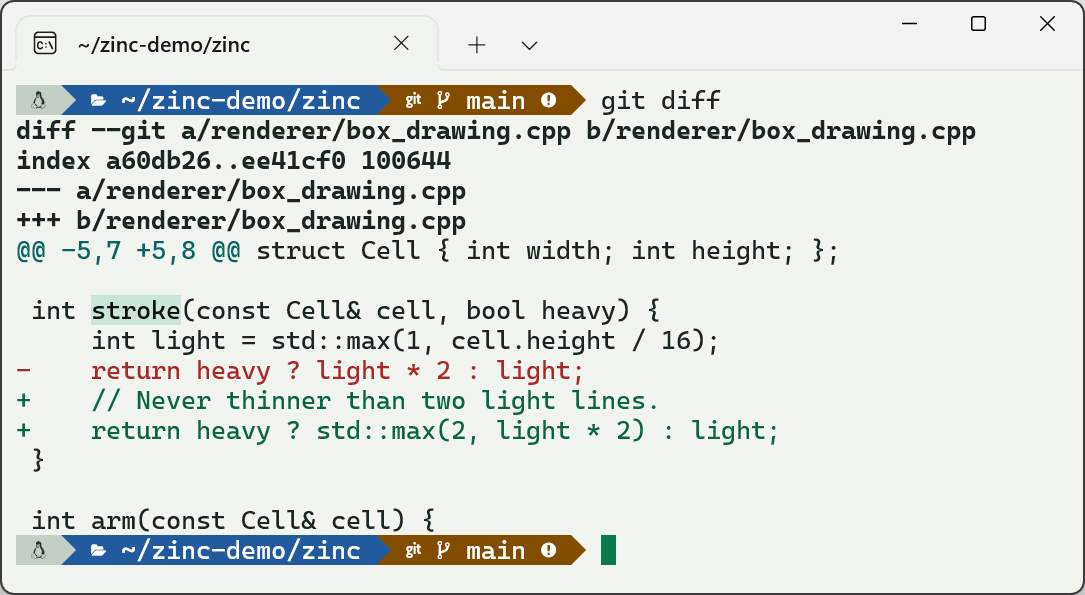Click the 'int arm(const Cell& cell)' line
The width and height of the screenshot is (1085, 595).
(233, 521)
